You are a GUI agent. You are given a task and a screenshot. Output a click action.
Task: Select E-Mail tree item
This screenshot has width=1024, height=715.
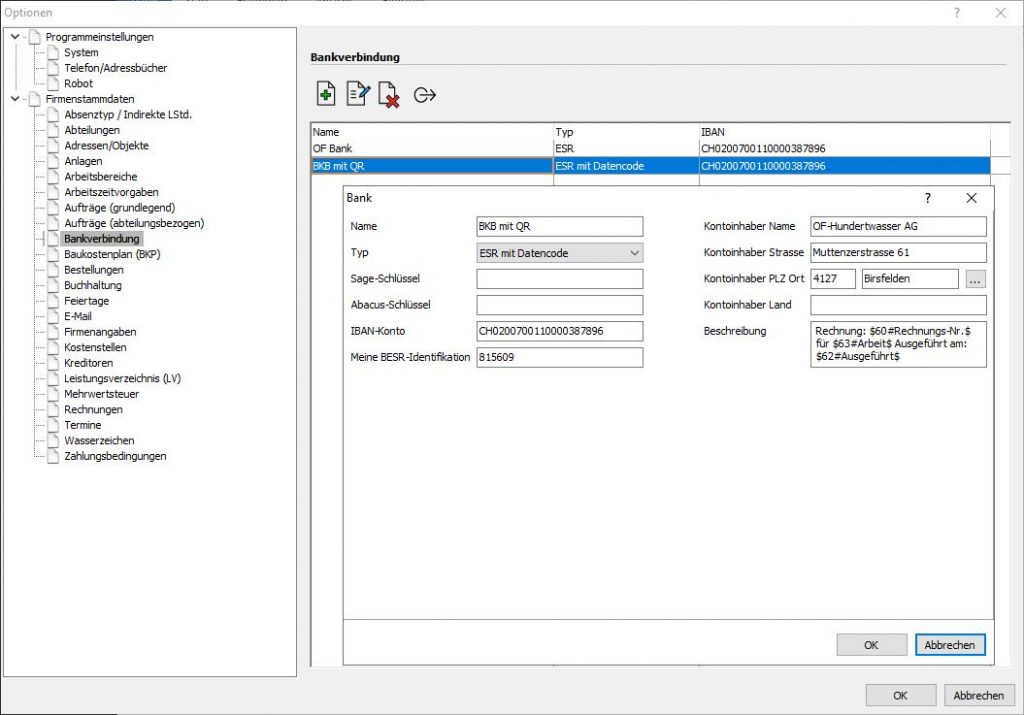(x=78, y=316)
